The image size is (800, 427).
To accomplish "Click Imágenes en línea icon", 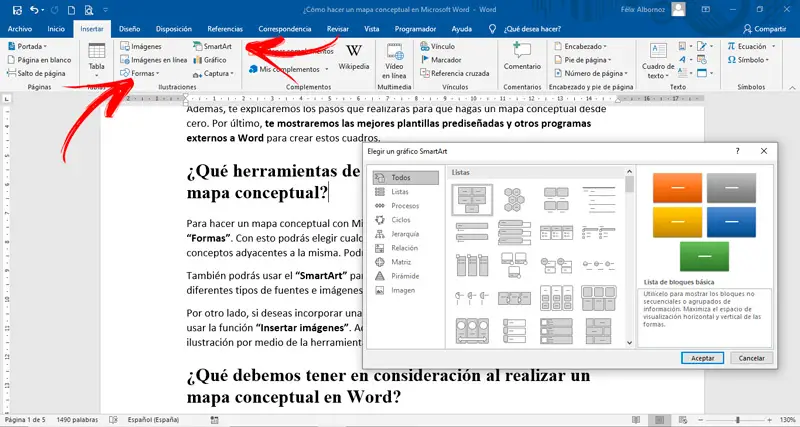I will click(x=154, y=60).
